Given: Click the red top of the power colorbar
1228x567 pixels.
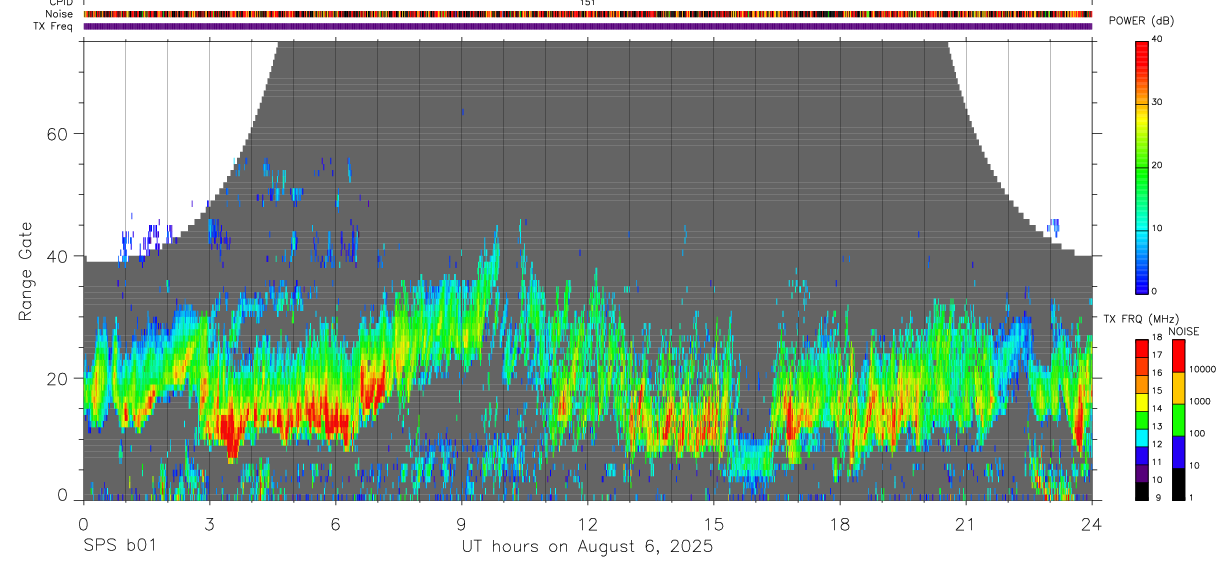Looking at the screenshot, I should (1142, 50).
